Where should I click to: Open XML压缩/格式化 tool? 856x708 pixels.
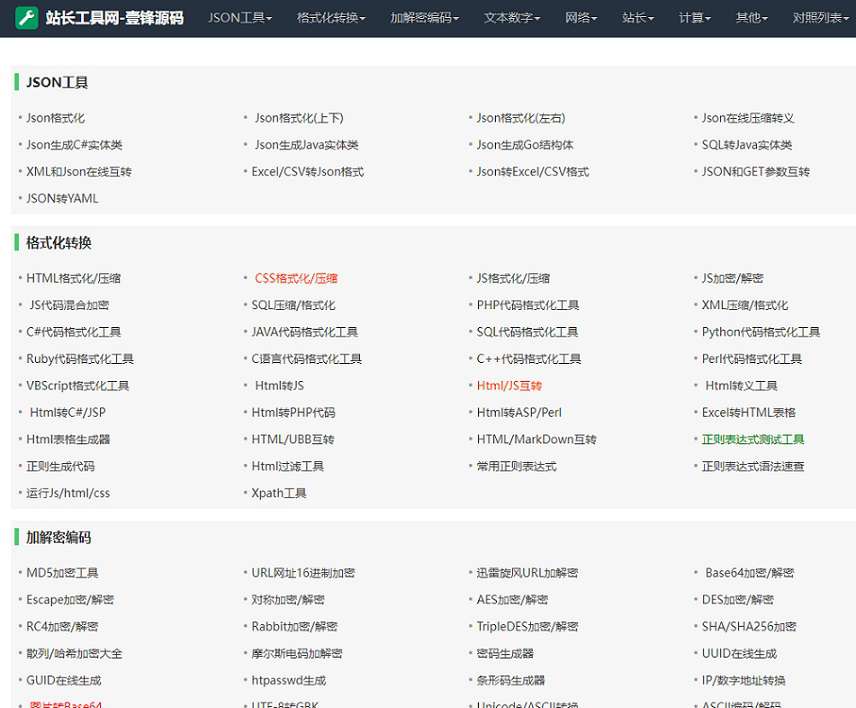coord(745,305)
